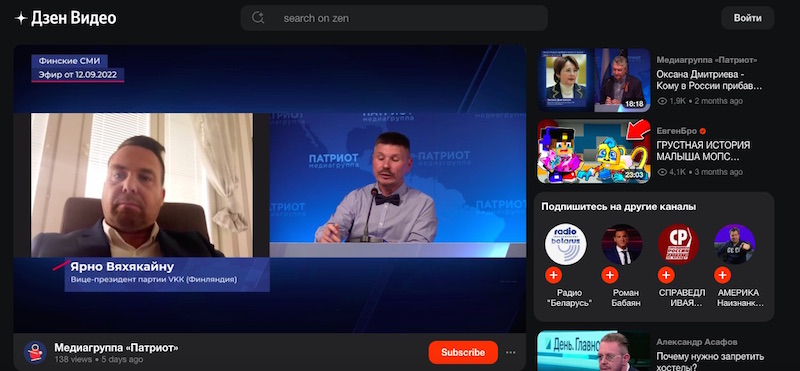800x371 pixels.
Task: Open Радио Беларусь channel avatar
Action: pyautogui.click(x=565, y=244)
